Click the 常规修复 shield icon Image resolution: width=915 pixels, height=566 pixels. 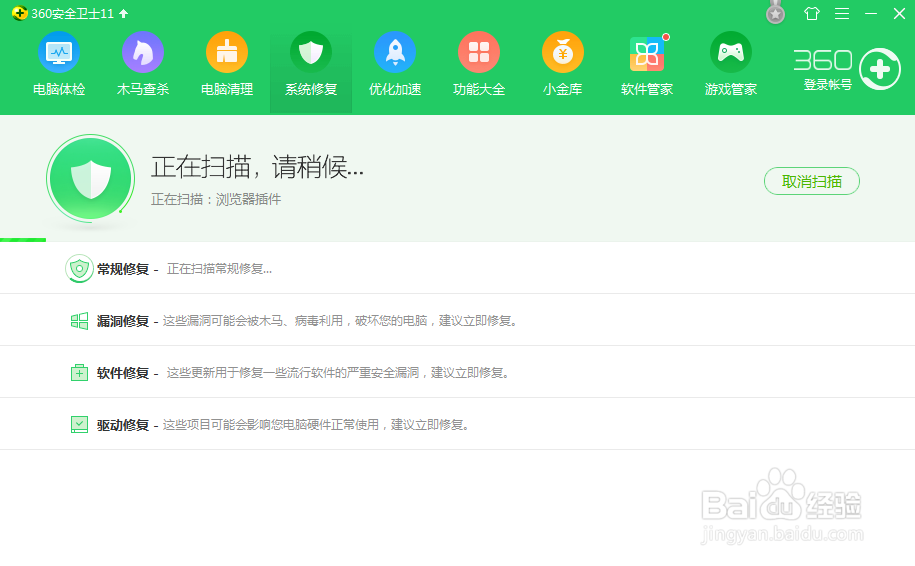tap(79, 268)
